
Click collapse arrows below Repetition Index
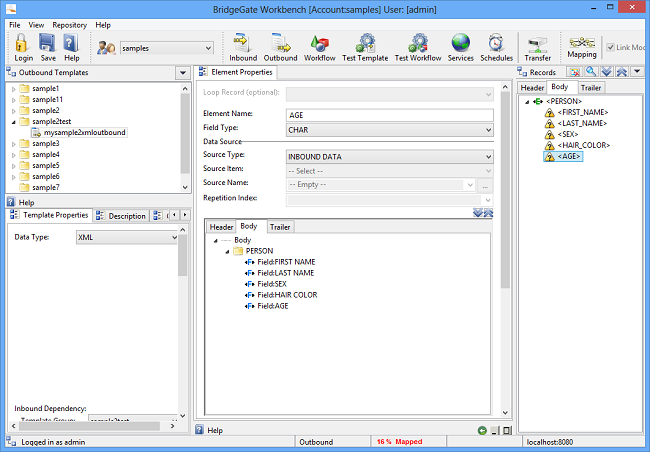[488, 213]
